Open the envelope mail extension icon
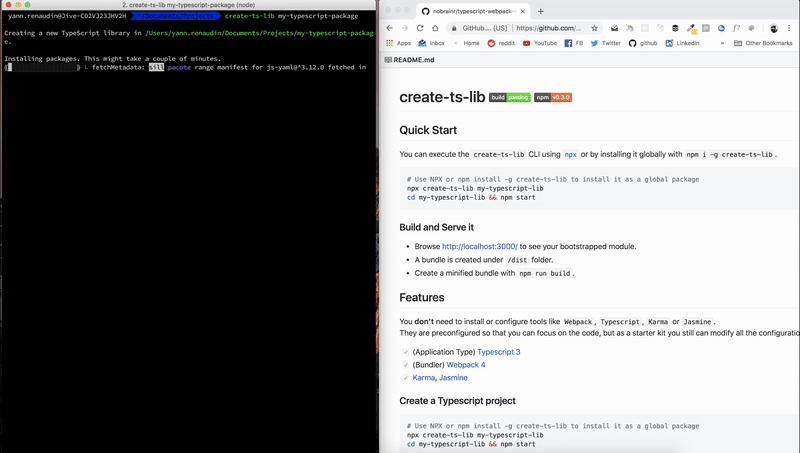The width and height of the screenshot is (800, 453). point(614,28)
